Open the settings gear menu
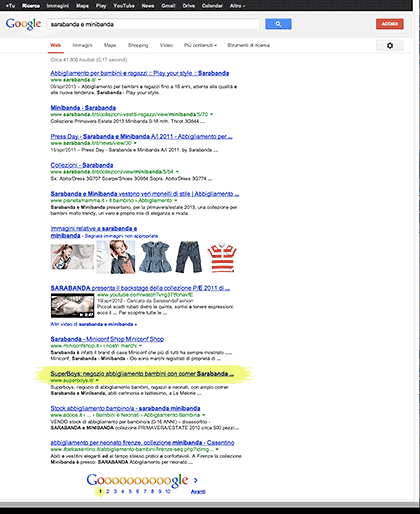Viewport: 420px width, 514px height. click(x=390, y=45)
